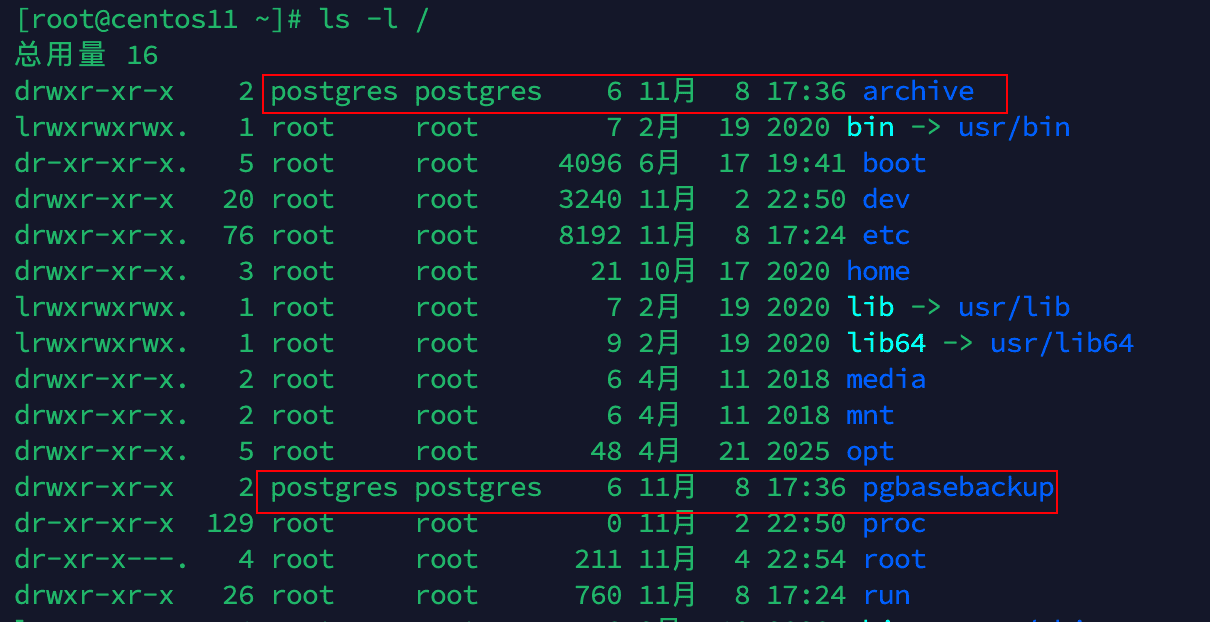
Task: Select the opt directory name
Action: pyautogui.click(x=869, y=451)
